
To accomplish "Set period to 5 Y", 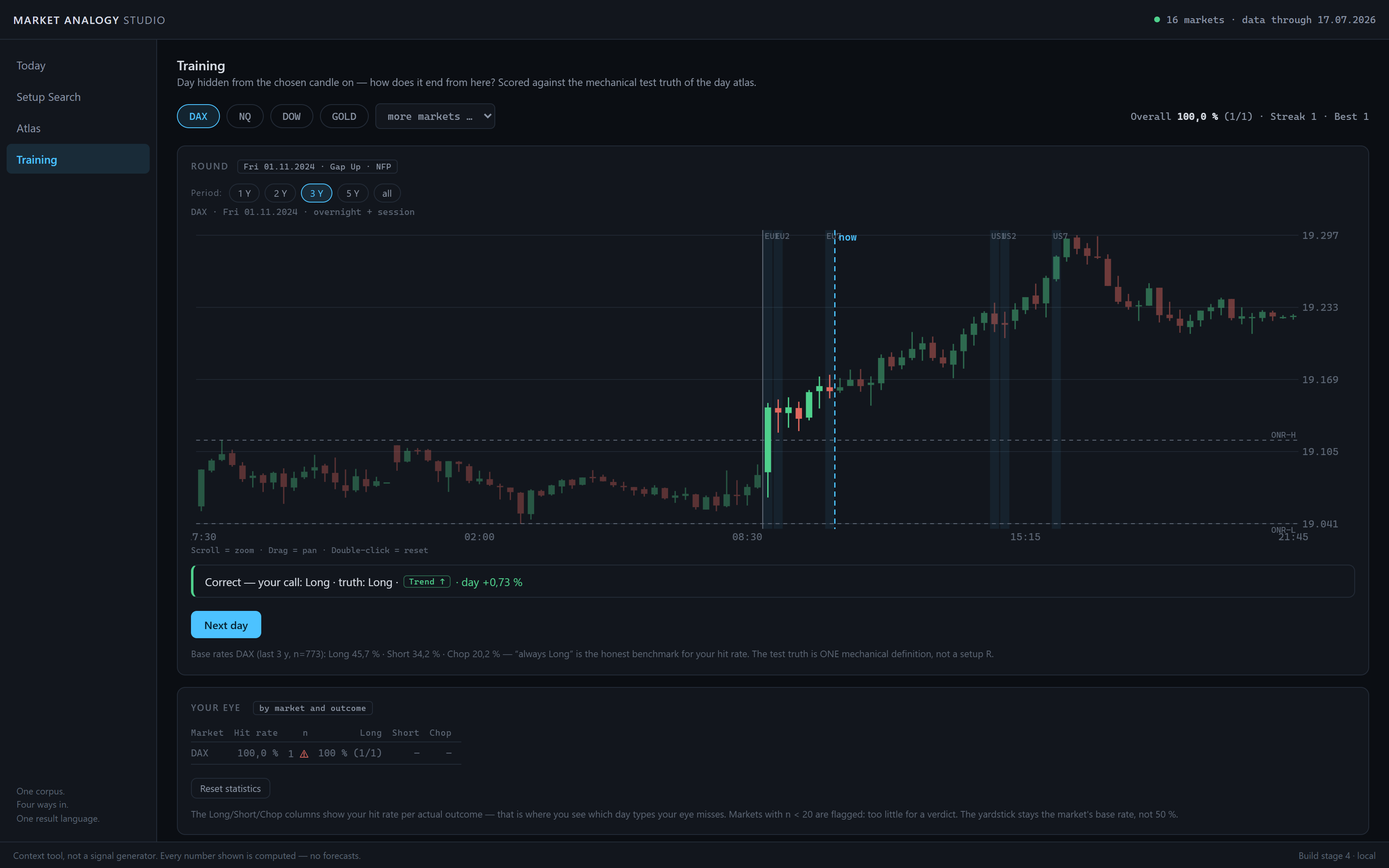I will pyautogui.click(x=352, y=193).
